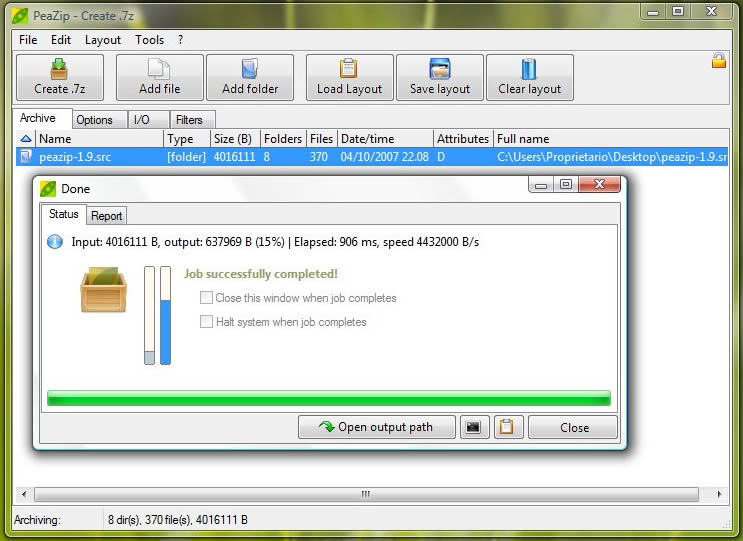The width and height of the screenshot is (743, 541).
Task: Click the scrollbar left arrow
Action: pos(24,494)
